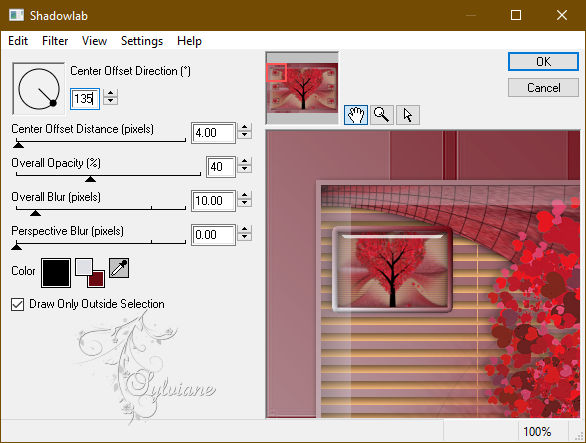Screen dimensions: 586x443
Task: Open the black shadow color swatch
Action: click(x=56, y=273)
